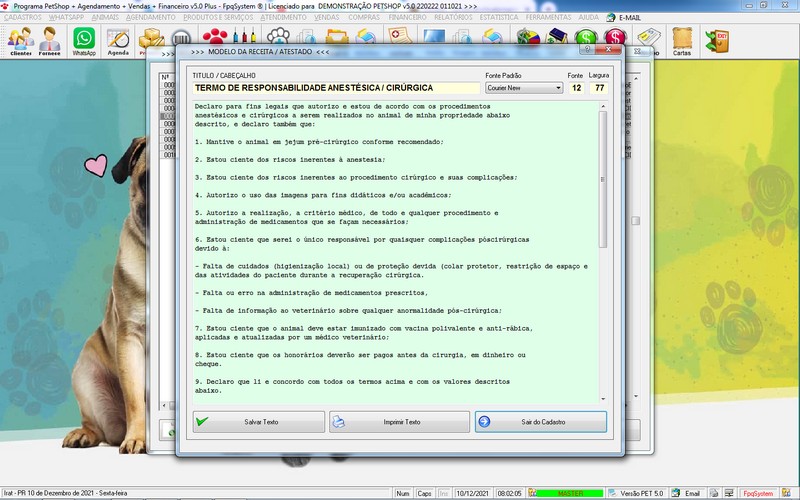
Task: Click the 10/12/2021 date in status bar
Action: (472, 493)
